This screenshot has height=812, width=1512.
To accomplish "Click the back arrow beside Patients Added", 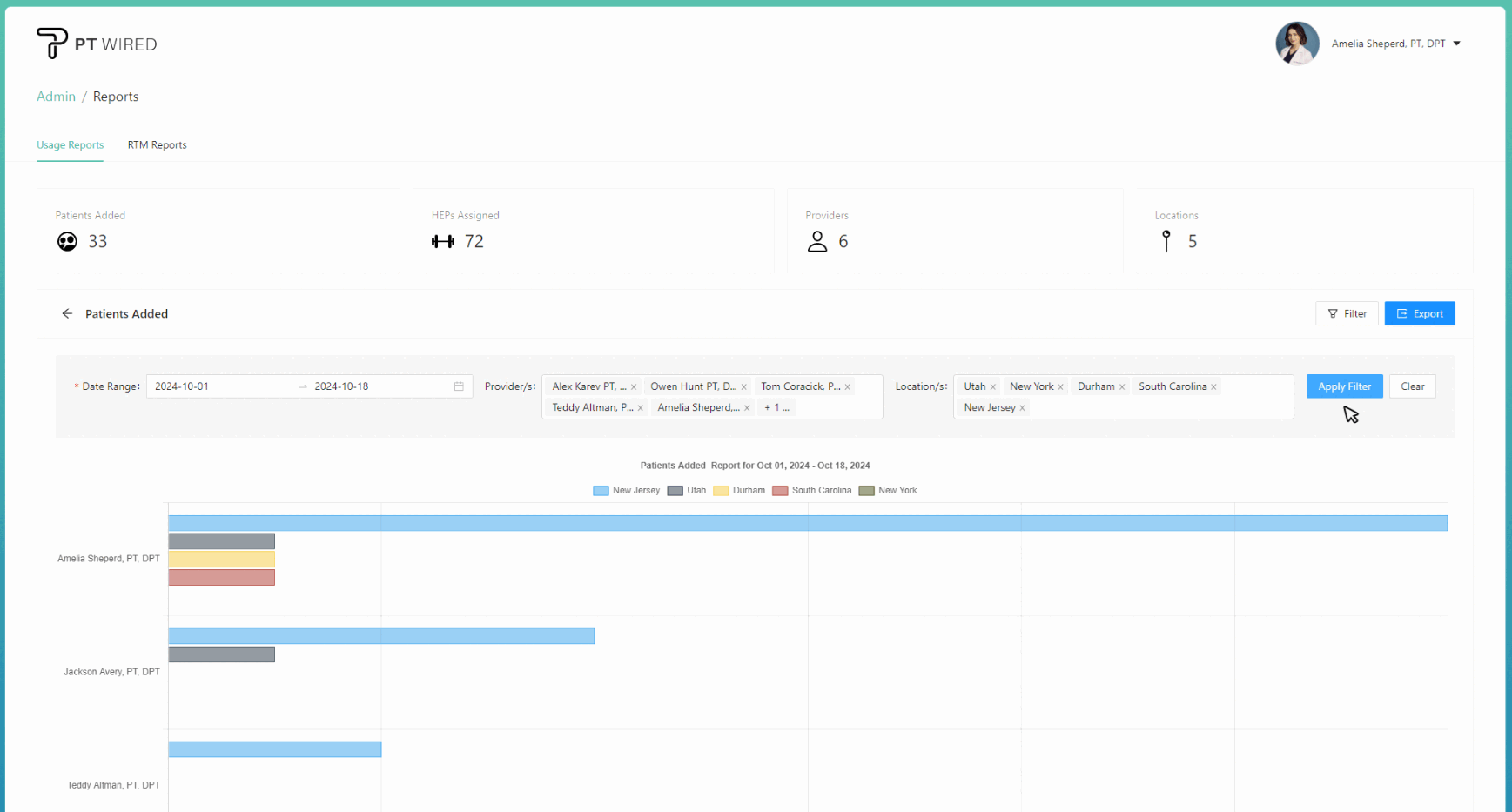I will click(67, 313).
